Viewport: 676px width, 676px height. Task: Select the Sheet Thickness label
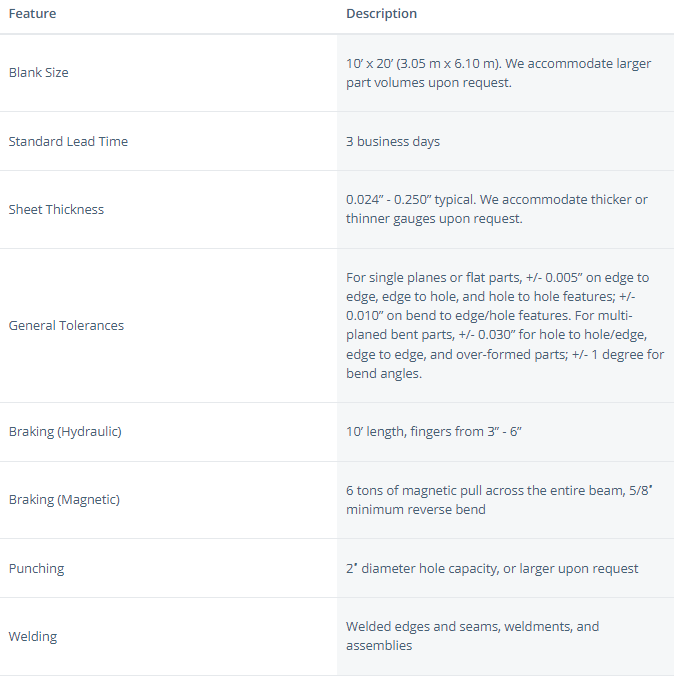(x=56, y=210)
